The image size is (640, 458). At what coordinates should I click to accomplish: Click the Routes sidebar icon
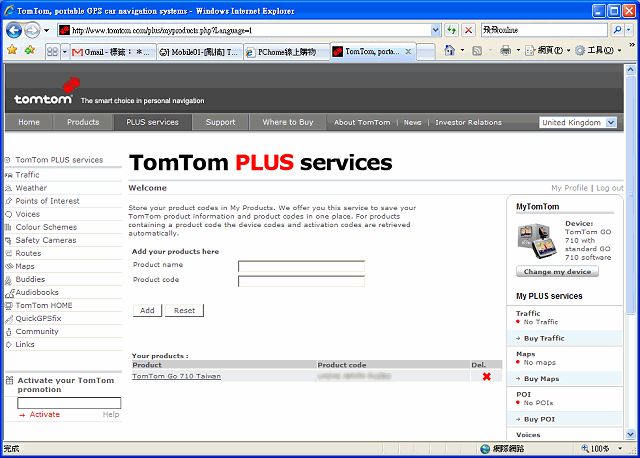9,253
